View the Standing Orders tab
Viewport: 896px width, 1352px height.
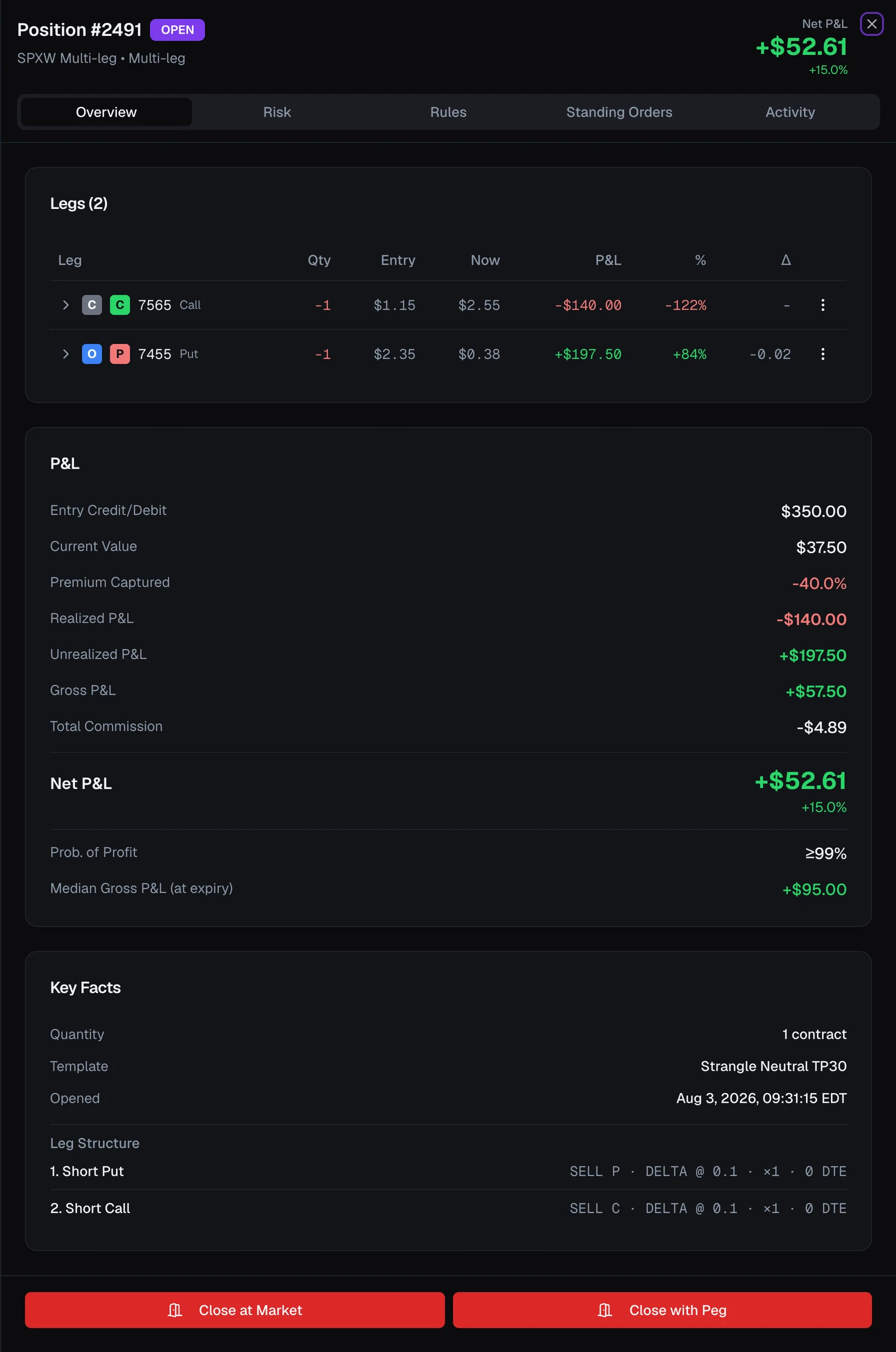(x=619, y=112)
